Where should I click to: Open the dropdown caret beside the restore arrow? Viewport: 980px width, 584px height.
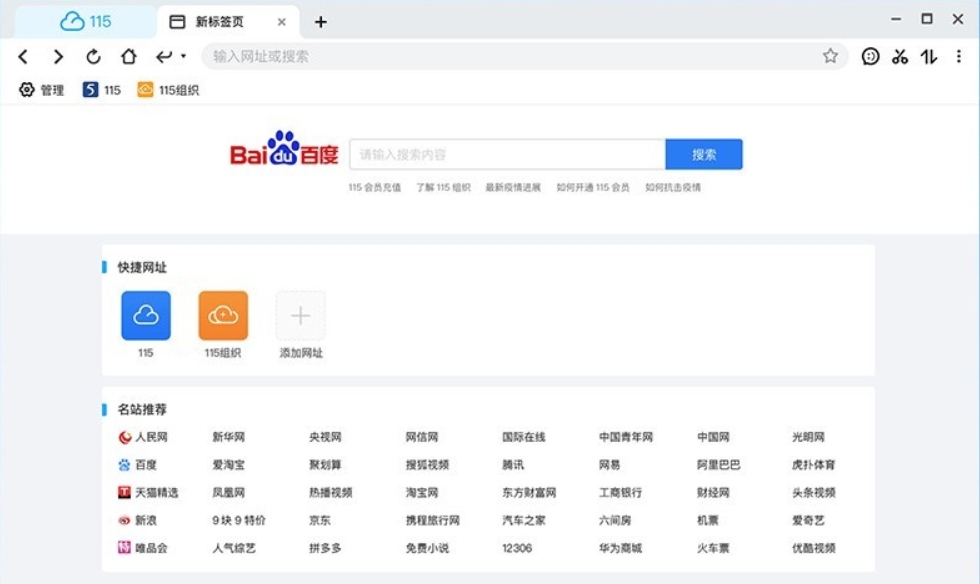tap(183, 56)
